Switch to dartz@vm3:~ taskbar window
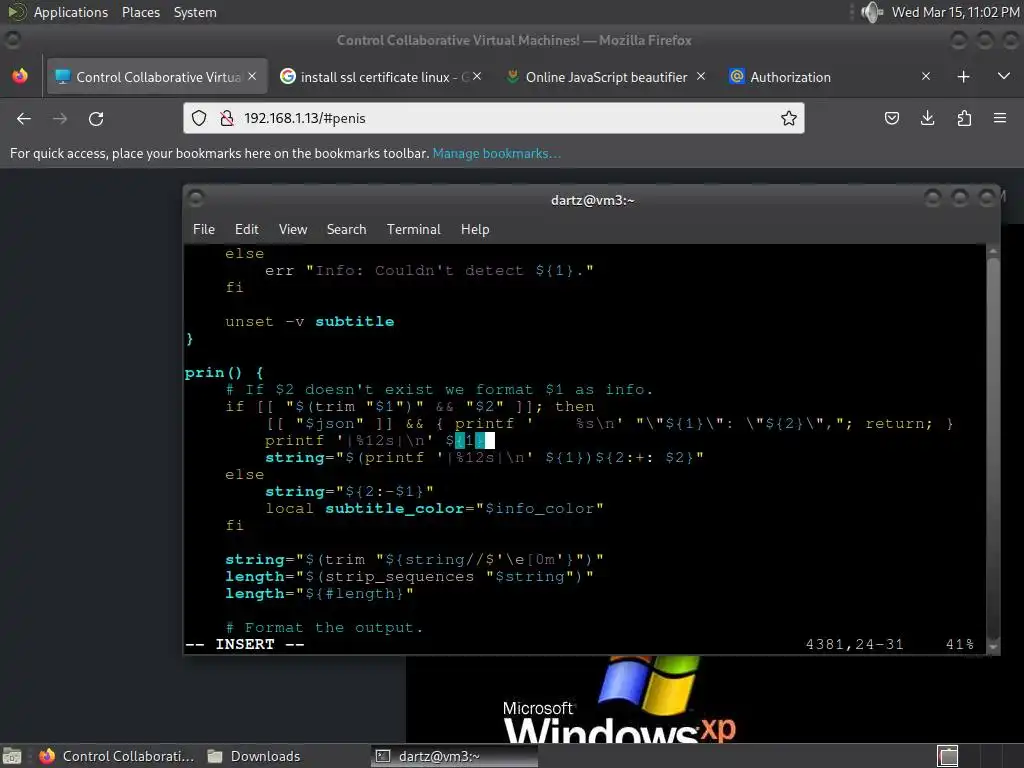 coord(454,756)
